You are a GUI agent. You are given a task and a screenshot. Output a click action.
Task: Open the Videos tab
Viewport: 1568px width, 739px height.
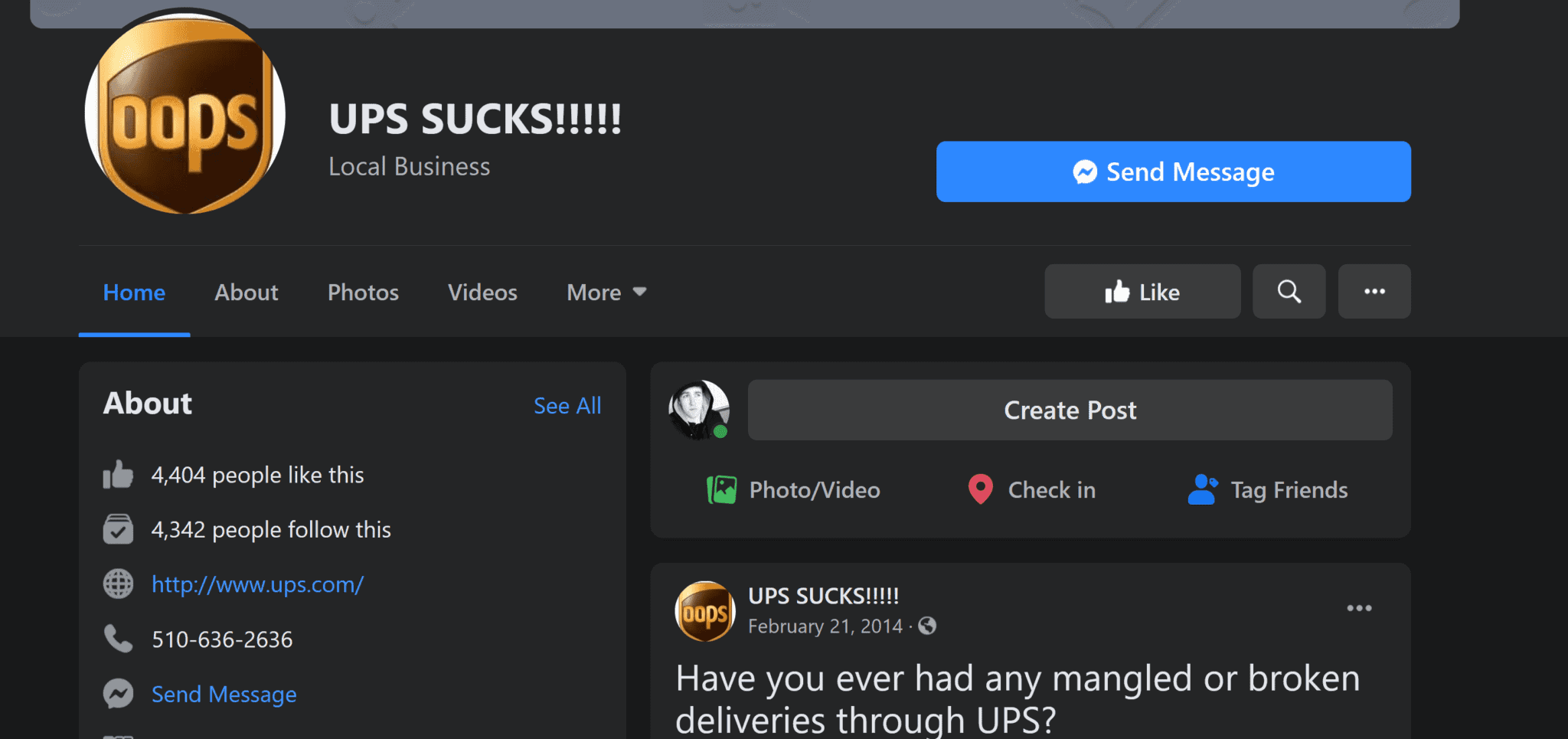point(482,292)
